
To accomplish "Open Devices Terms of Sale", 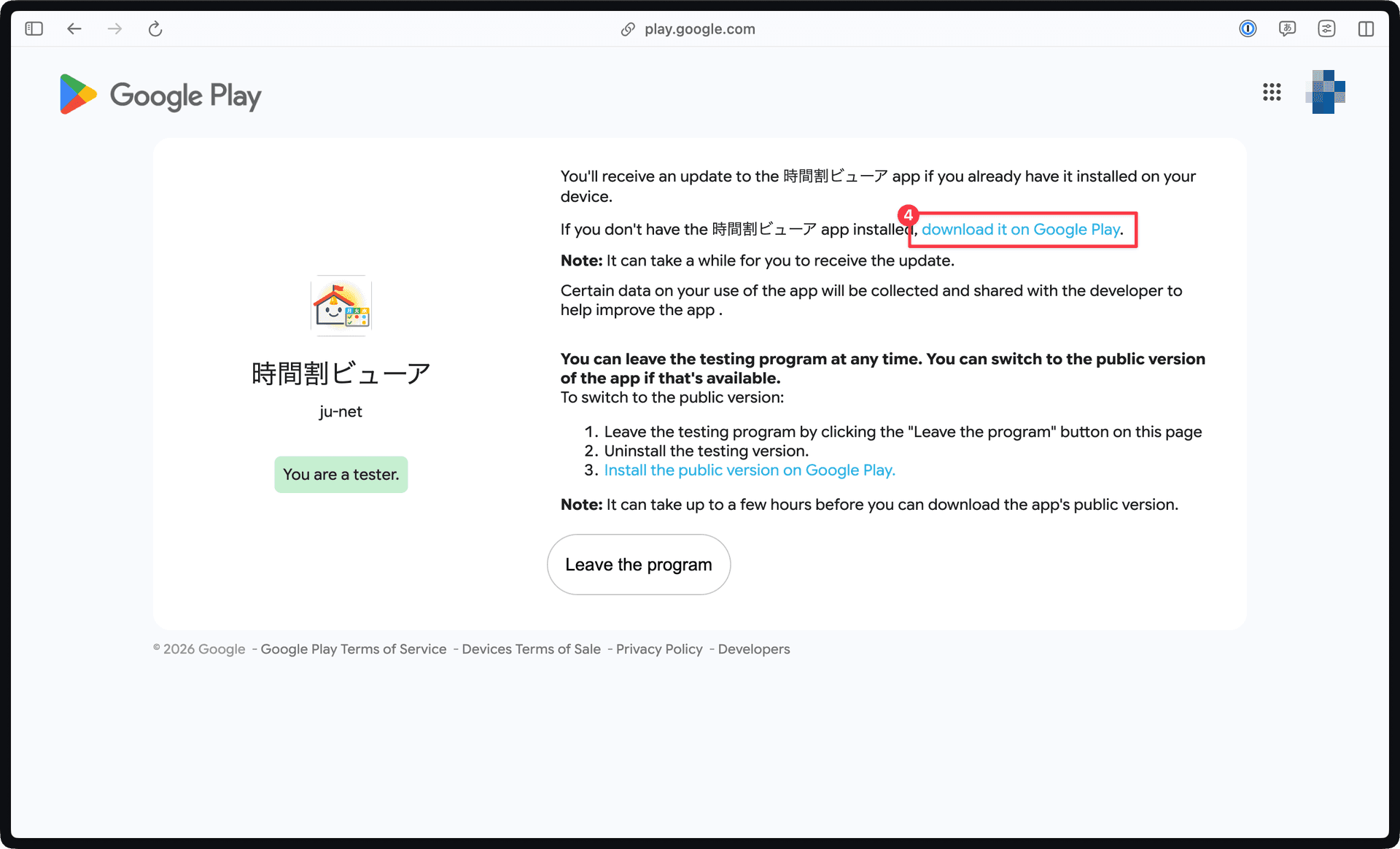I will coord(530,648).
